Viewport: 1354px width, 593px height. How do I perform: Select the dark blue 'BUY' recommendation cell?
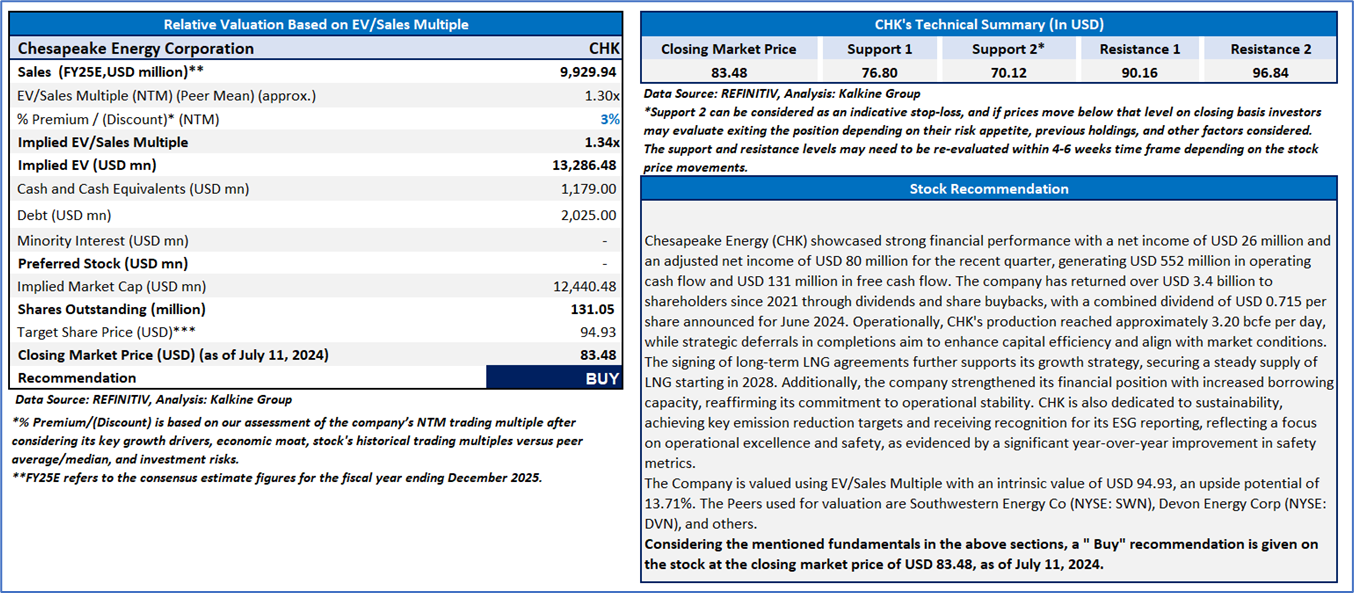tap(554, 378)
